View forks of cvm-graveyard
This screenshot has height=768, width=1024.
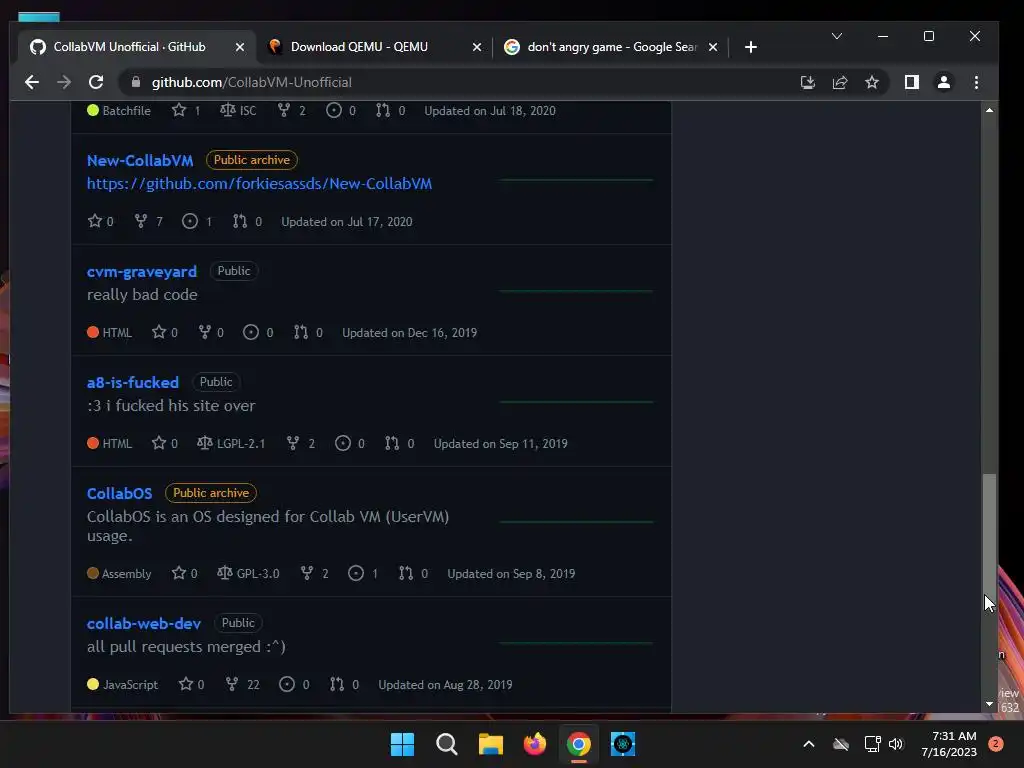click(x=211, y=332)
